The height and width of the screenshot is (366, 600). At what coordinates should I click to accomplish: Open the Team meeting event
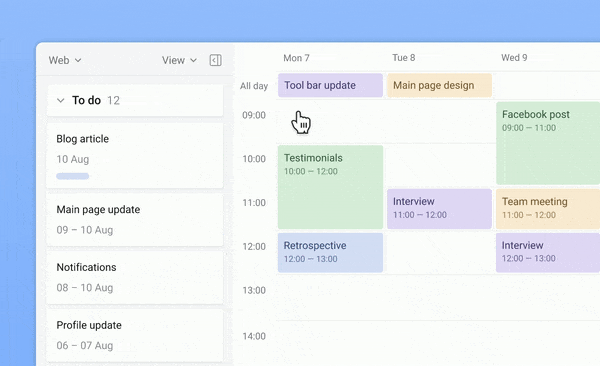548,209
